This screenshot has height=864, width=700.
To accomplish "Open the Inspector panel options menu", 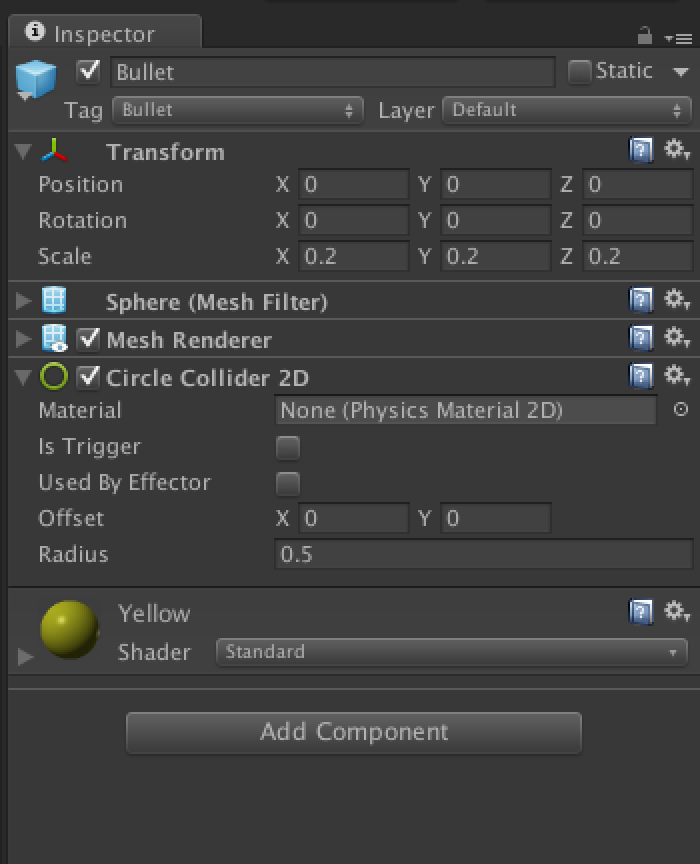I will pos(679,39).
